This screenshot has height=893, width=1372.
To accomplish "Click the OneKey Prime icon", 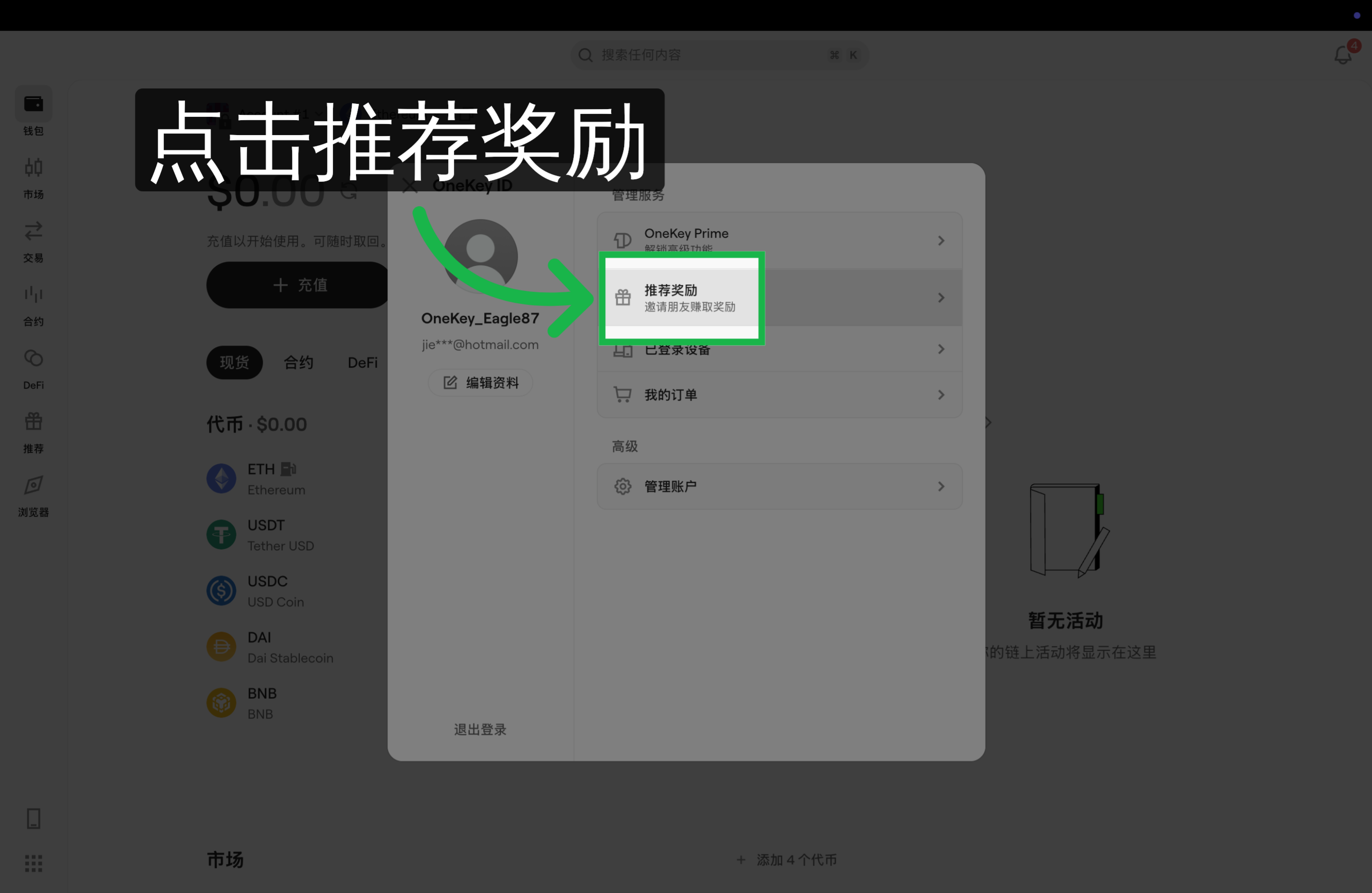I will (623, 240).
